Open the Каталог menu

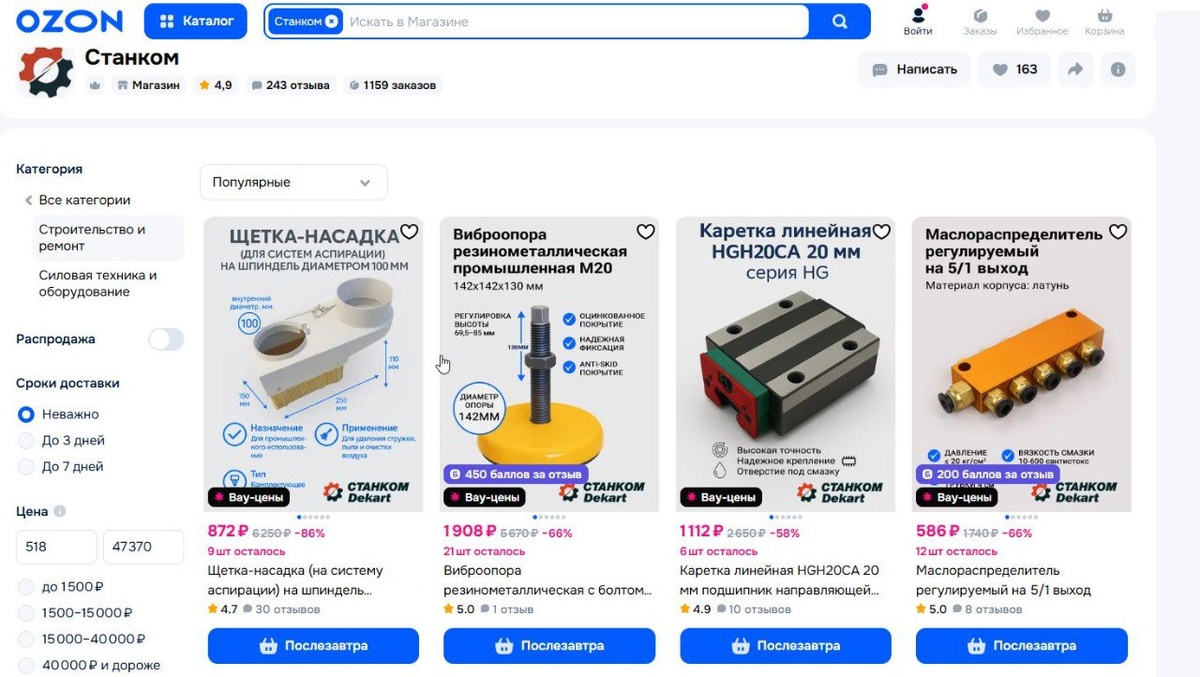click(195, 21)
